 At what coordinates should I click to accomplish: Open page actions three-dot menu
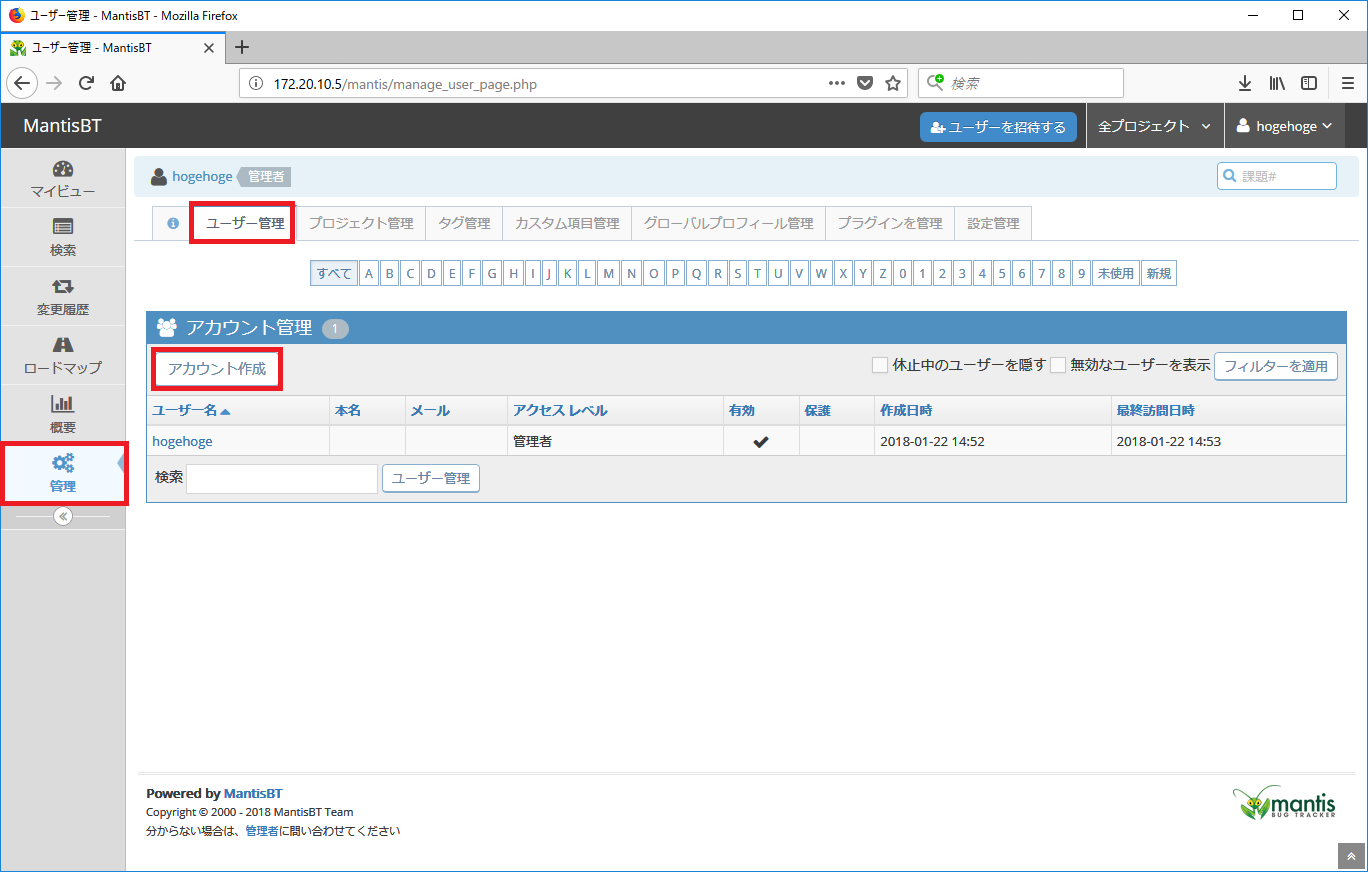tap(837, 83)
